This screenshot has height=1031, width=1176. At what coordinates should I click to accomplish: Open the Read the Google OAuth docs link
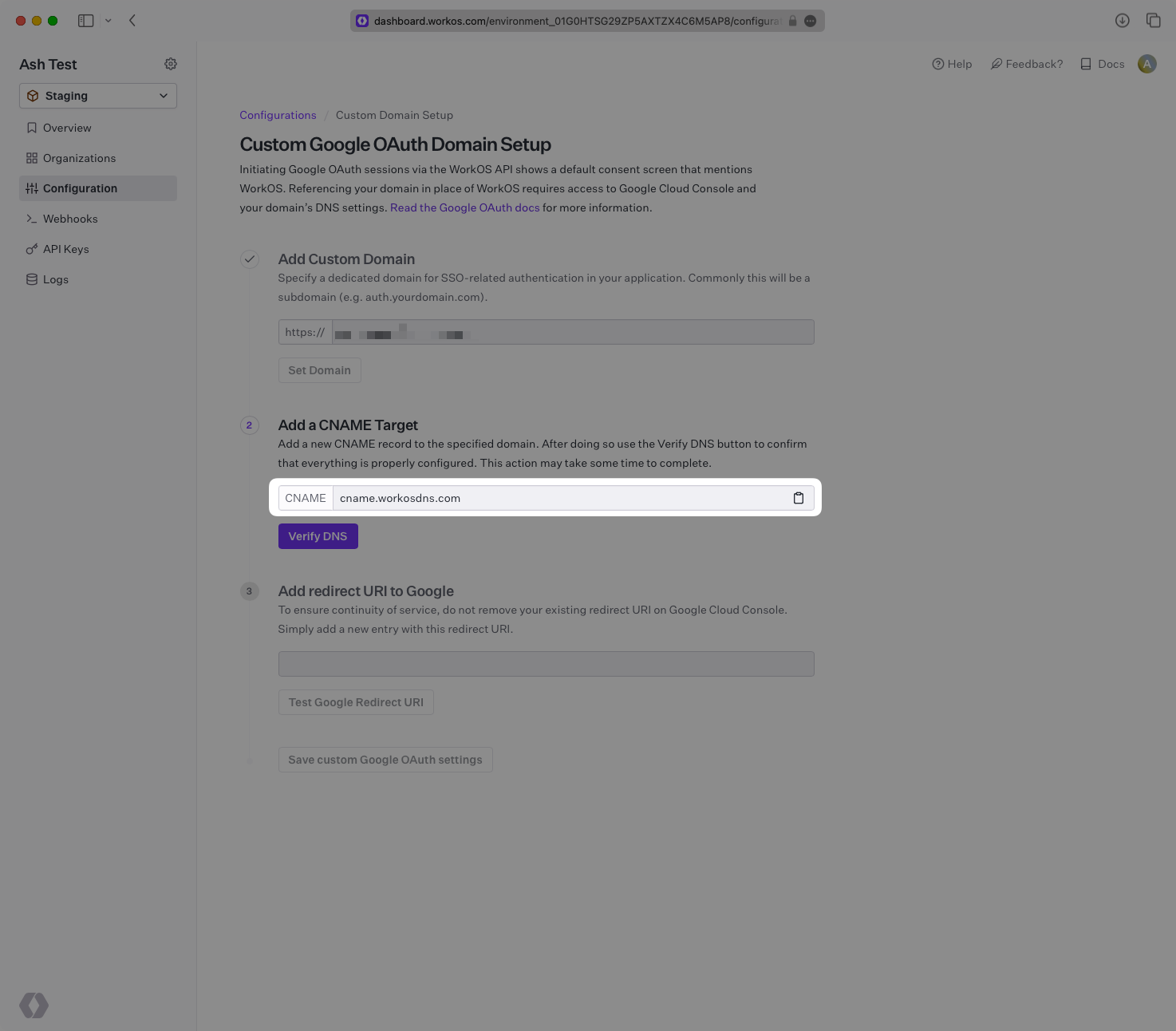tap(464, 207)
